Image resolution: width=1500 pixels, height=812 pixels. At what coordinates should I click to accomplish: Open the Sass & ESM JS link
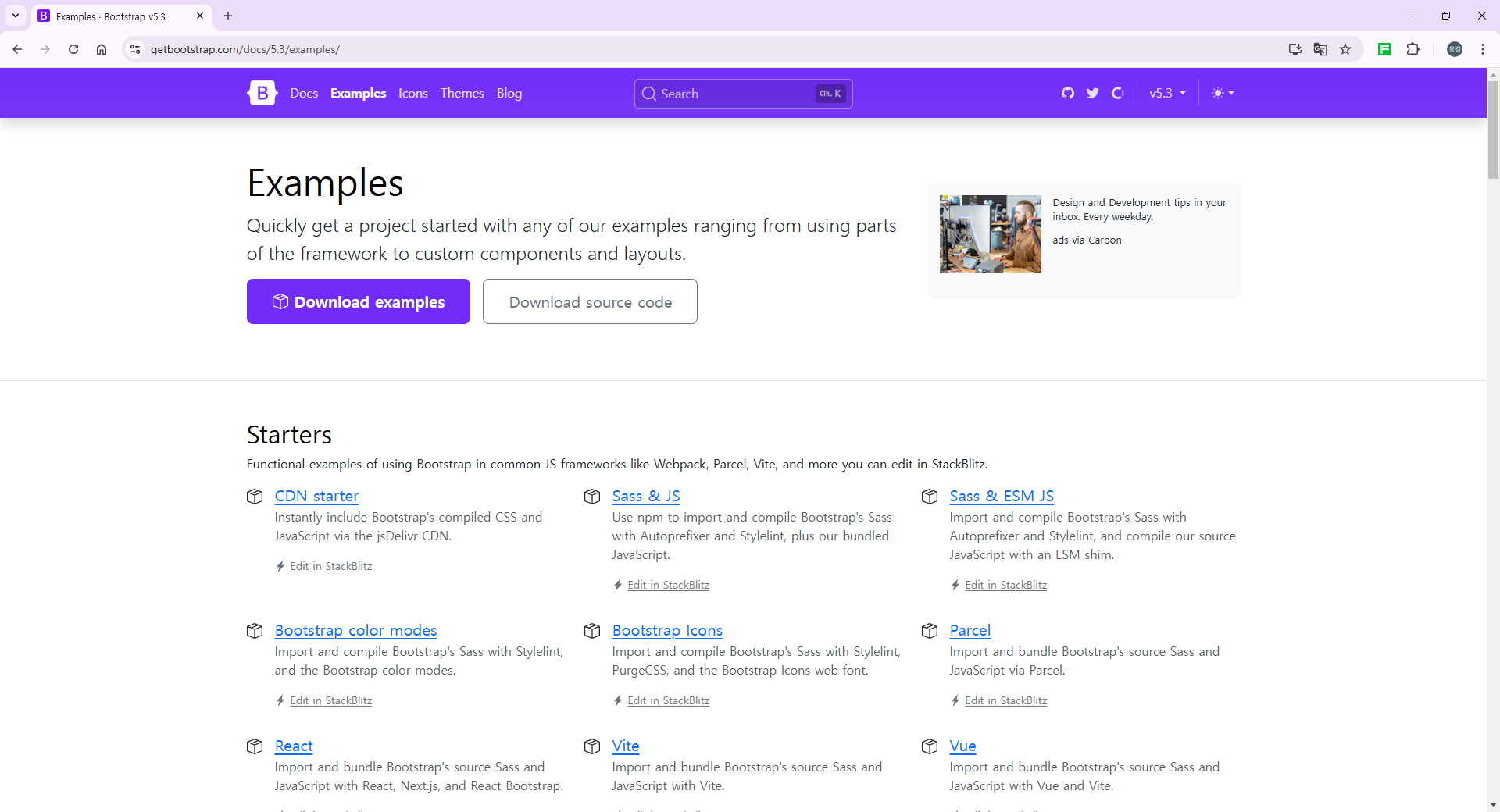pos(1002,496)
